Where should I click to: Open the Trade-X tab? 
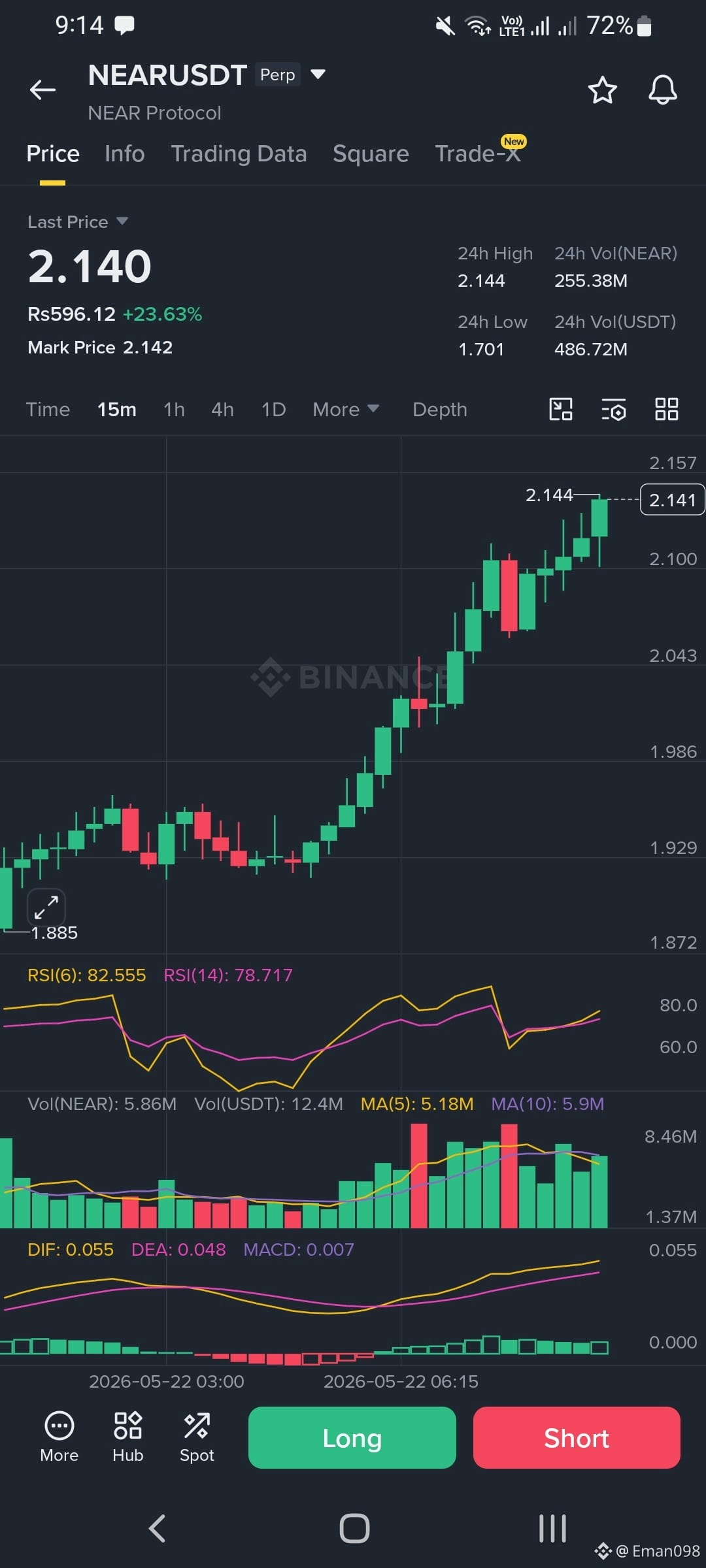pyautogui.click(x=479, y=154)
